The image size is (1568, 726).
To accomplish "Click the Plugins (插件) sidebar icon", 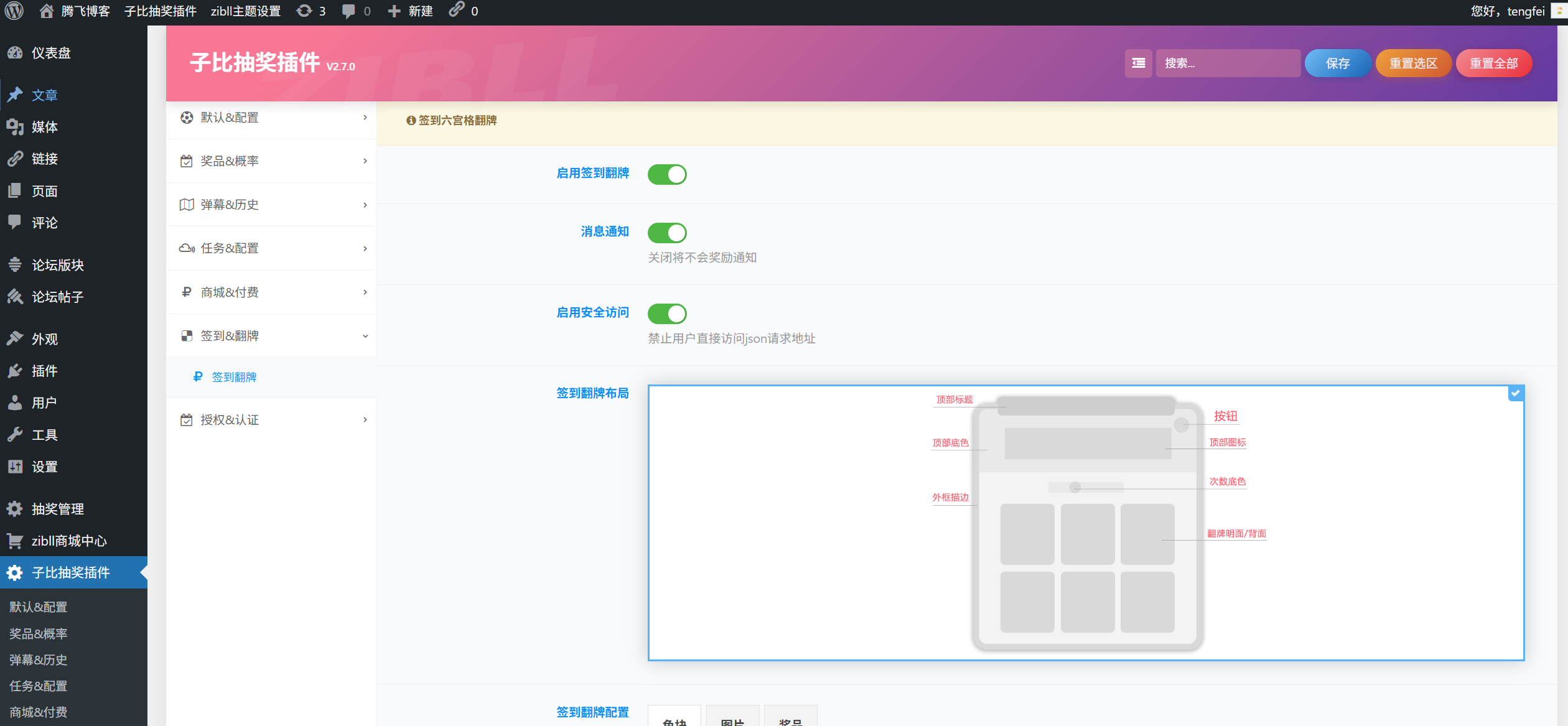I will click(15, 371).
